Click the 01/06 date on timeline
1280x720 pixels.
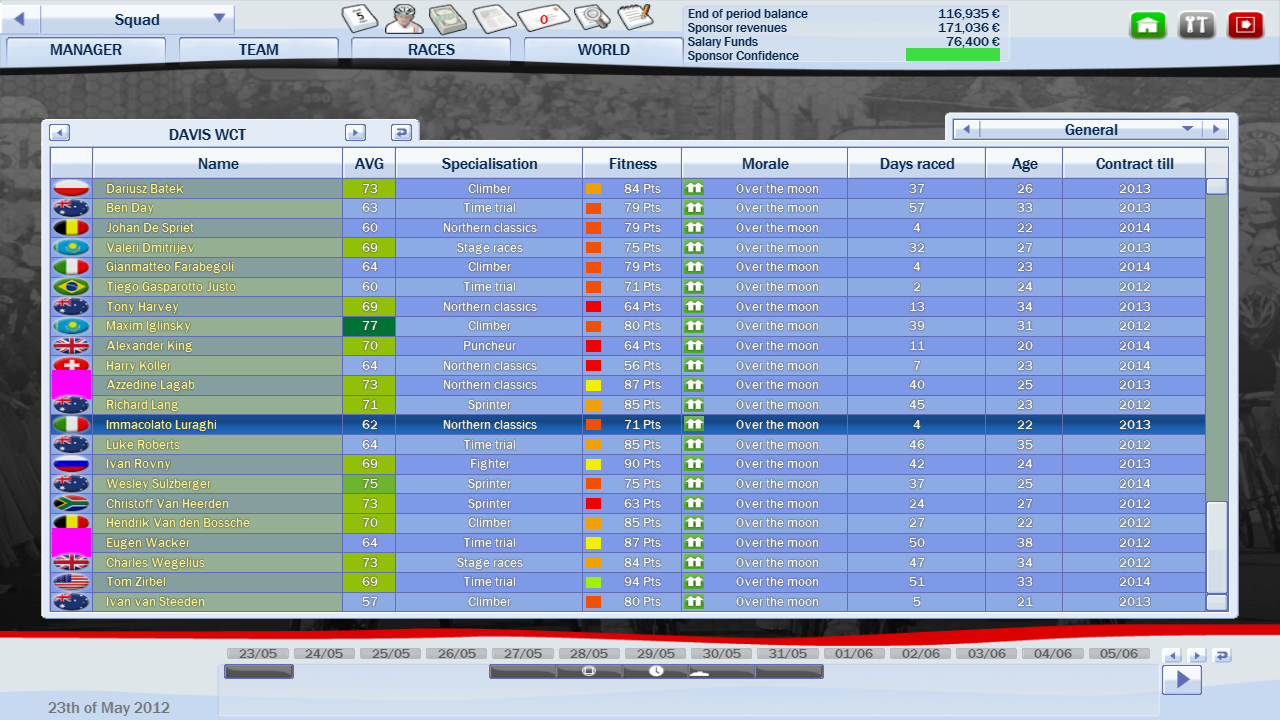[x=854, y=653]
